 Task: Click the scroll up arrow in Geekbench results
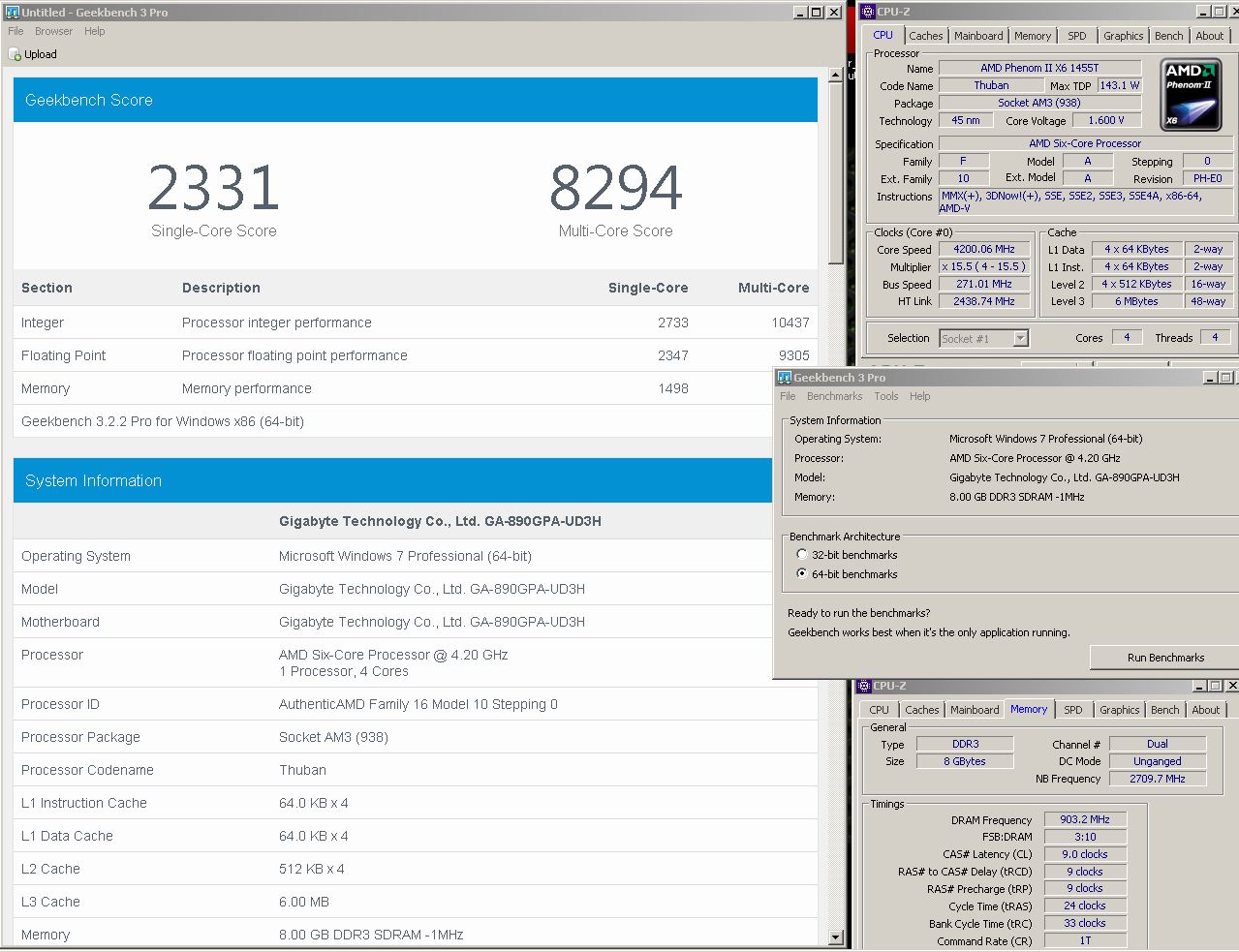tap(836, 76)
